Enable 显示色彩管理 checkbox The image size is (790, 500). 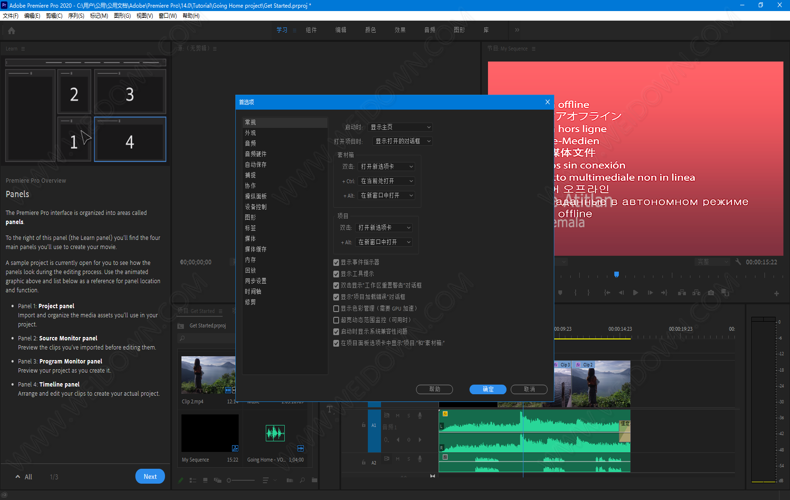coord(336,308)
